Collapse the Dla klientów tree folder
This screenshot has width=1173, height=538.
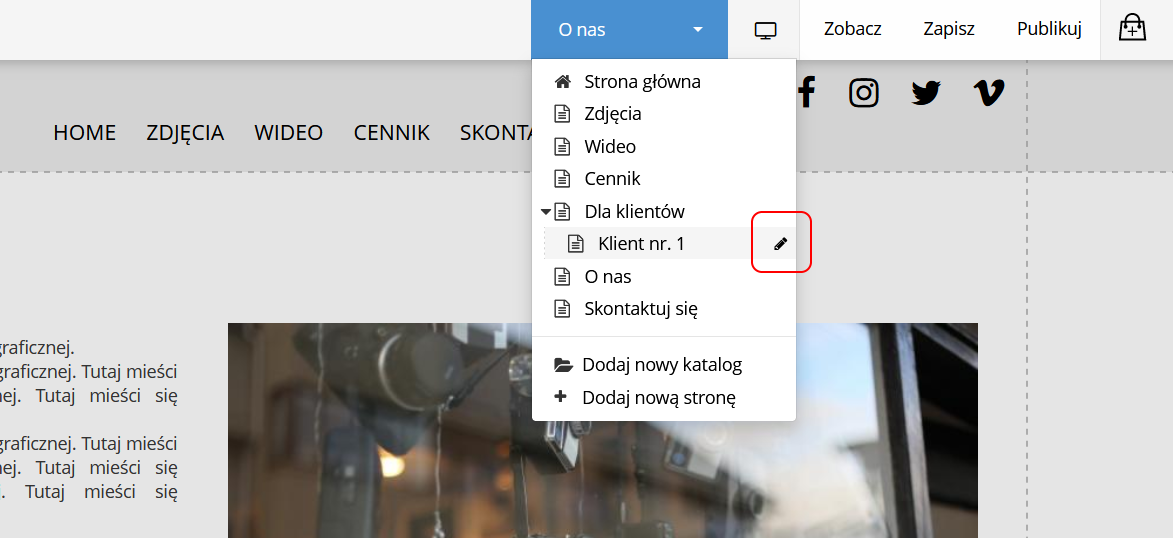[546, 212]
